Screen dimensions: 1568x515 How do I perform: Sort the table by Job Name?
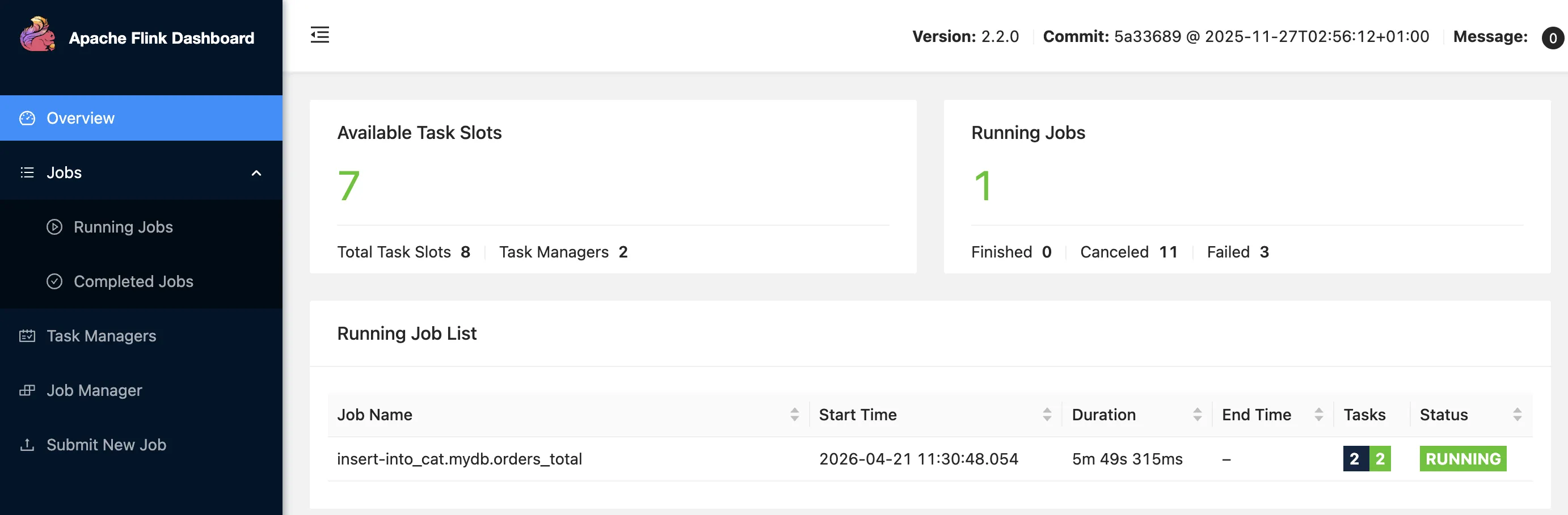pos(795,415)
